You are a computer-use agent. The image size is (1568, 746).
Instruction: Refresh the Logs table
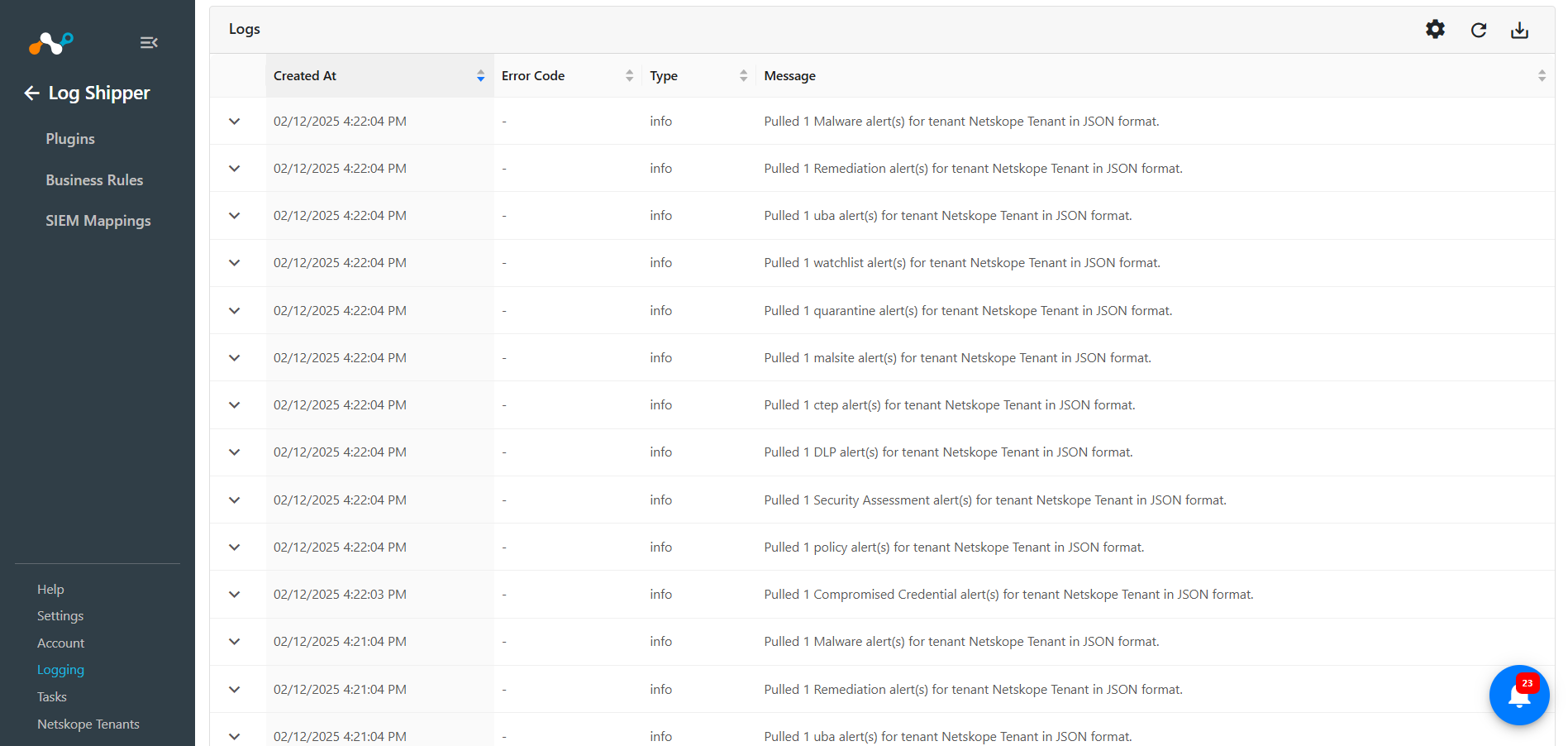[1479, 30]
